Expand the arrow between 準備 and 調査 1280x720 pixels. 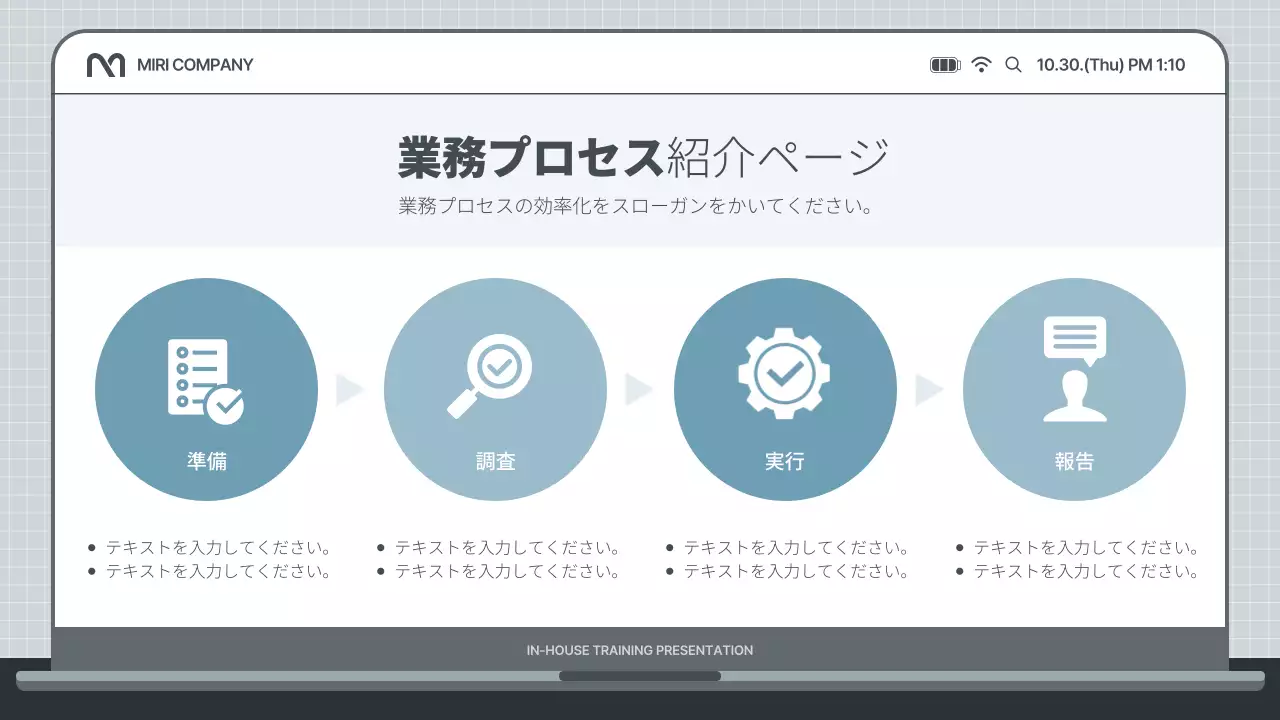pos(349,389)
